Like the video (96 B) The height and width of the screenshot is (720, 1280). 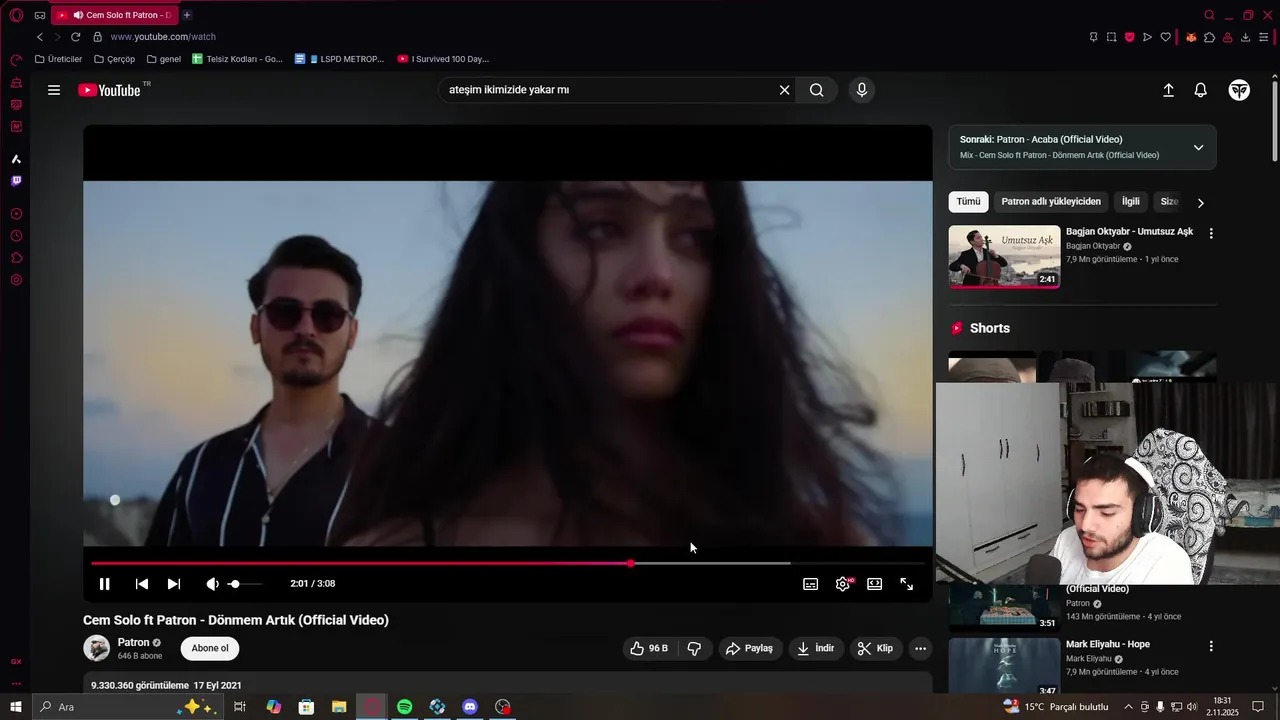point(649,648)
